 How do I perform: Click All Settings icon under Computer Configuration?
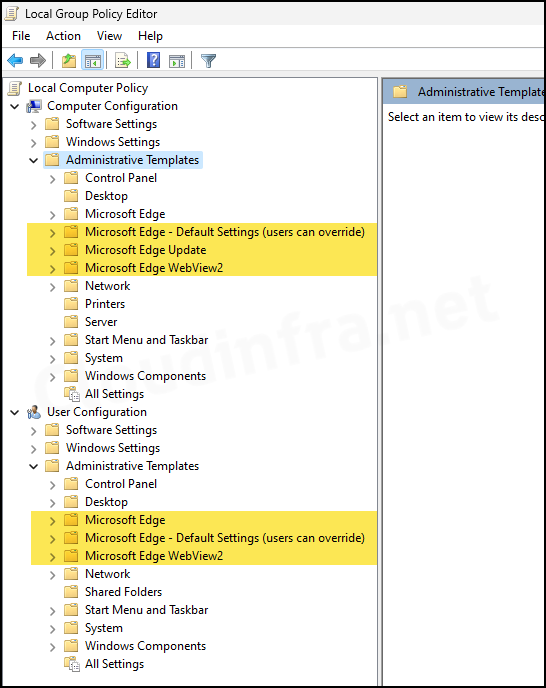[x=72, y=394]
